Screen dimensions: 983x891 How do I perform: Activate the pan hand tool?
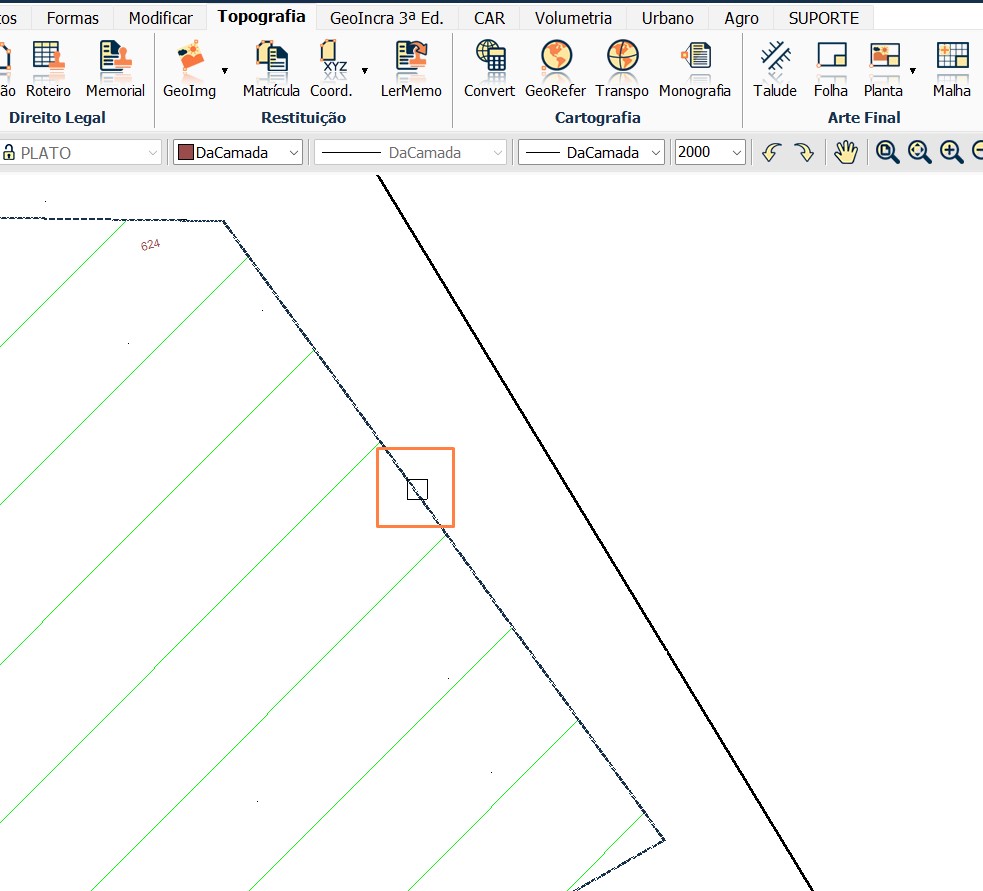[846, 152]
